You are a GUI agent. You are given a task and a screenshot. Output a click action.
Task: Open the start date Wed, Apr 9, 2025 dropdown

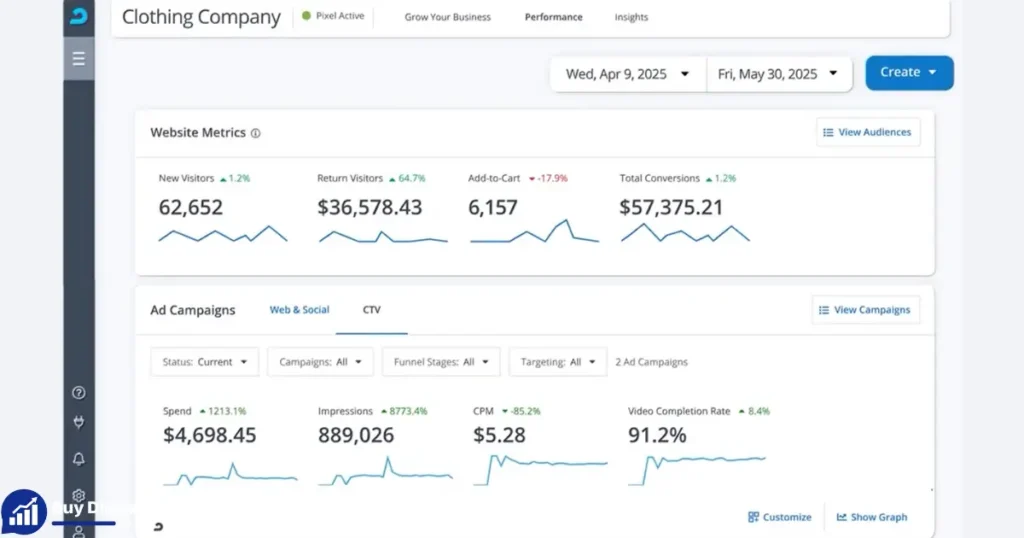(x=628, y=74)
